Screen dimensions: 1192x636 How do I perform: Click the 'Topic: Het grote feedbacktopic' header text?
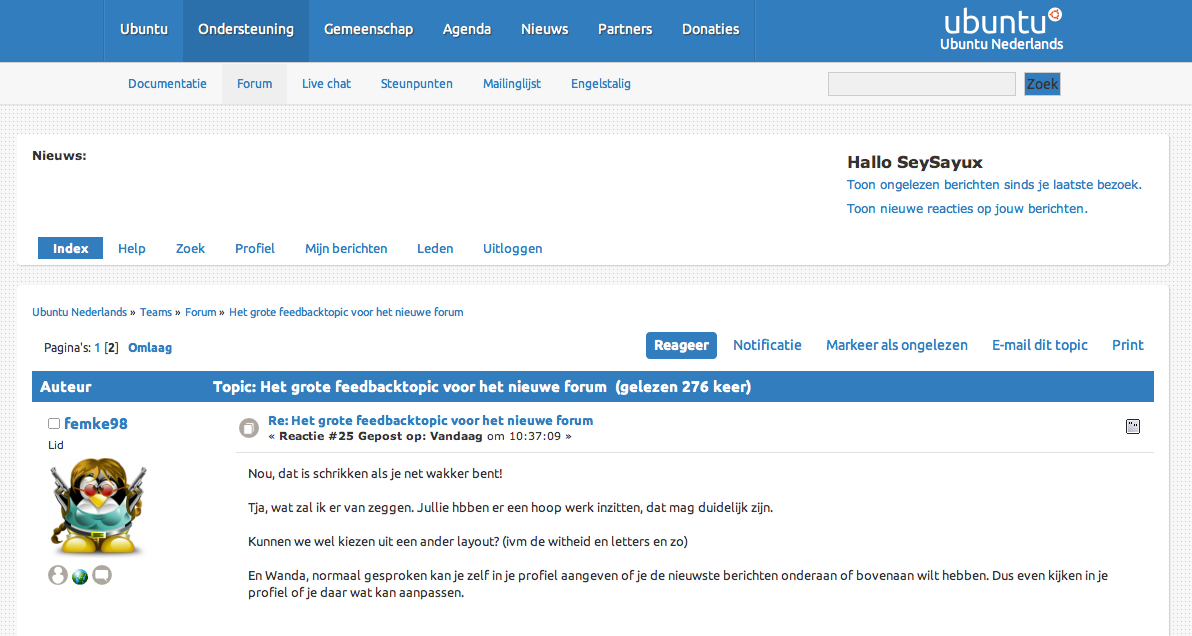tap(482, 387)
